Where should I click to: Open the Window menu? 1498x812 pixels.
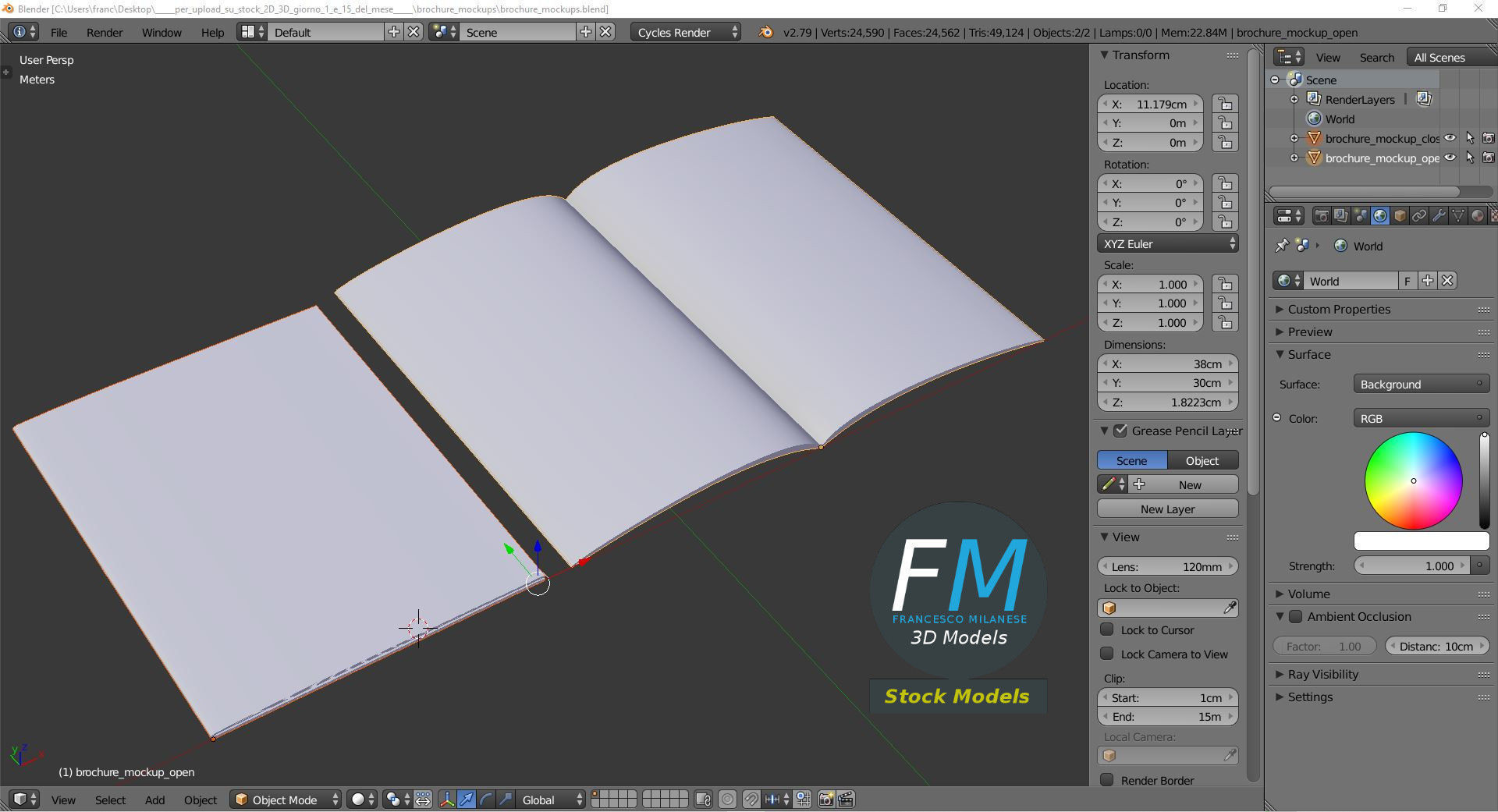[x=162, y=32]
